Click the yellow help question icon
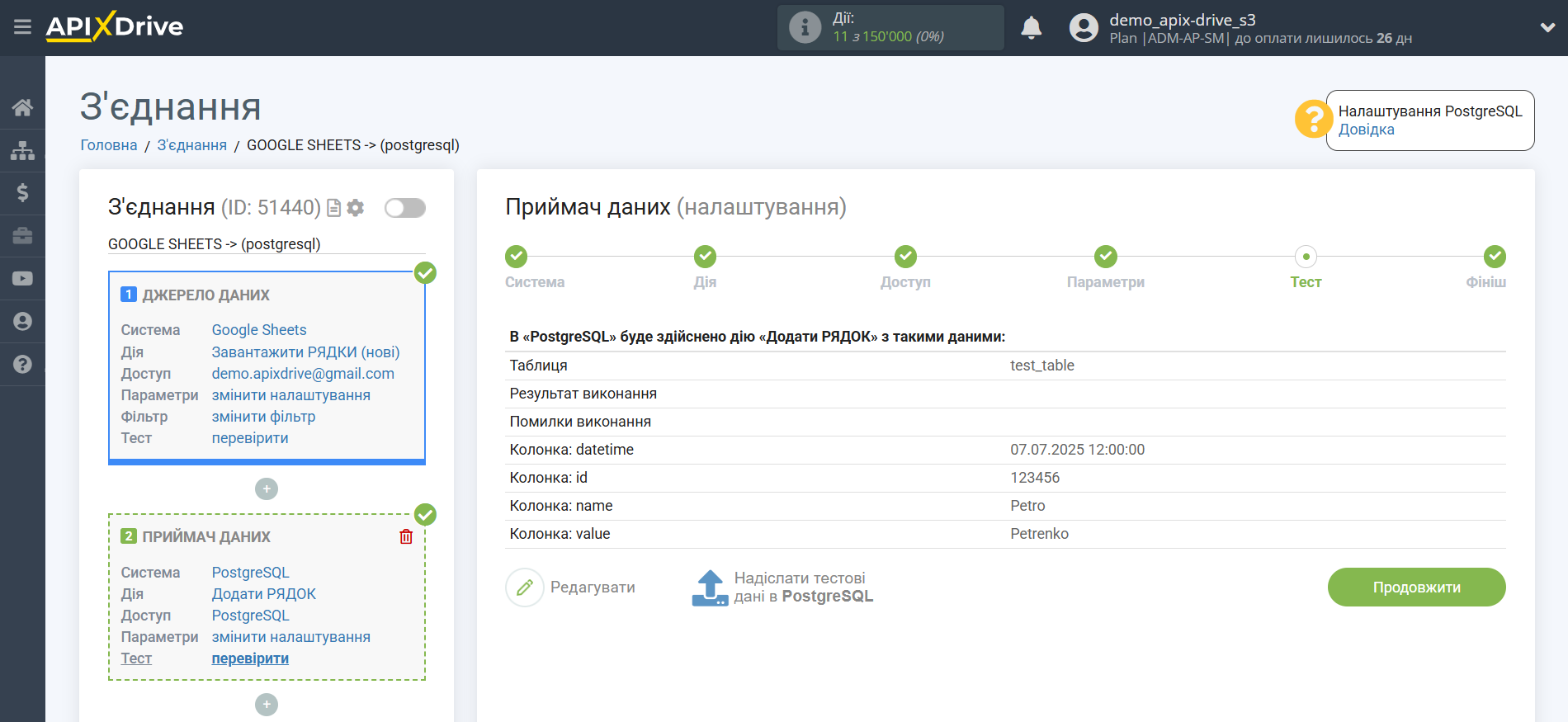The height and width of the screenshot is (722, 1568). 1313,119
